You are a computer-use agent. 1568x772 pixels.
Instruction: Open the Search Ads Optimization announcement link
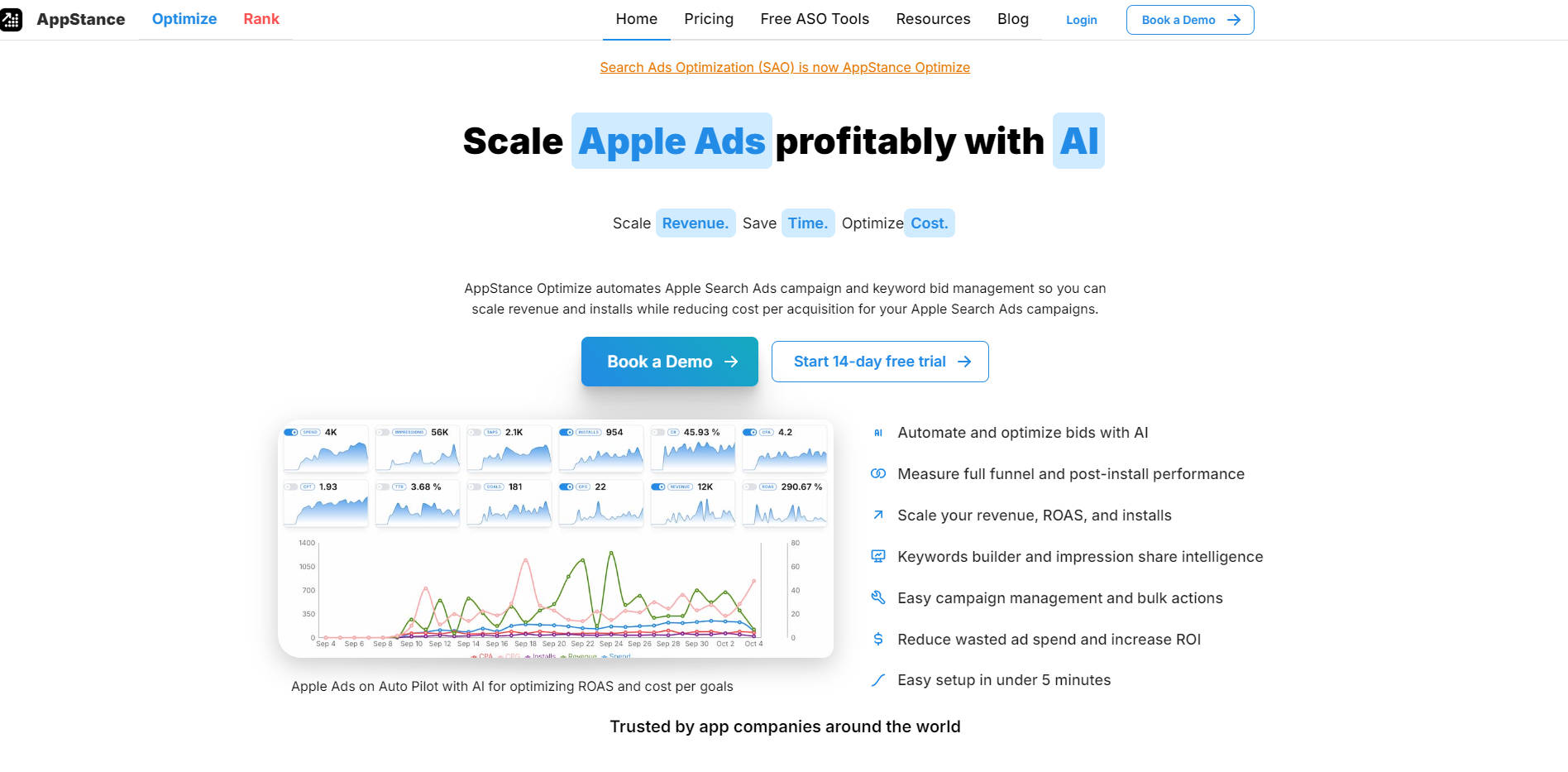tap(785, 67)
